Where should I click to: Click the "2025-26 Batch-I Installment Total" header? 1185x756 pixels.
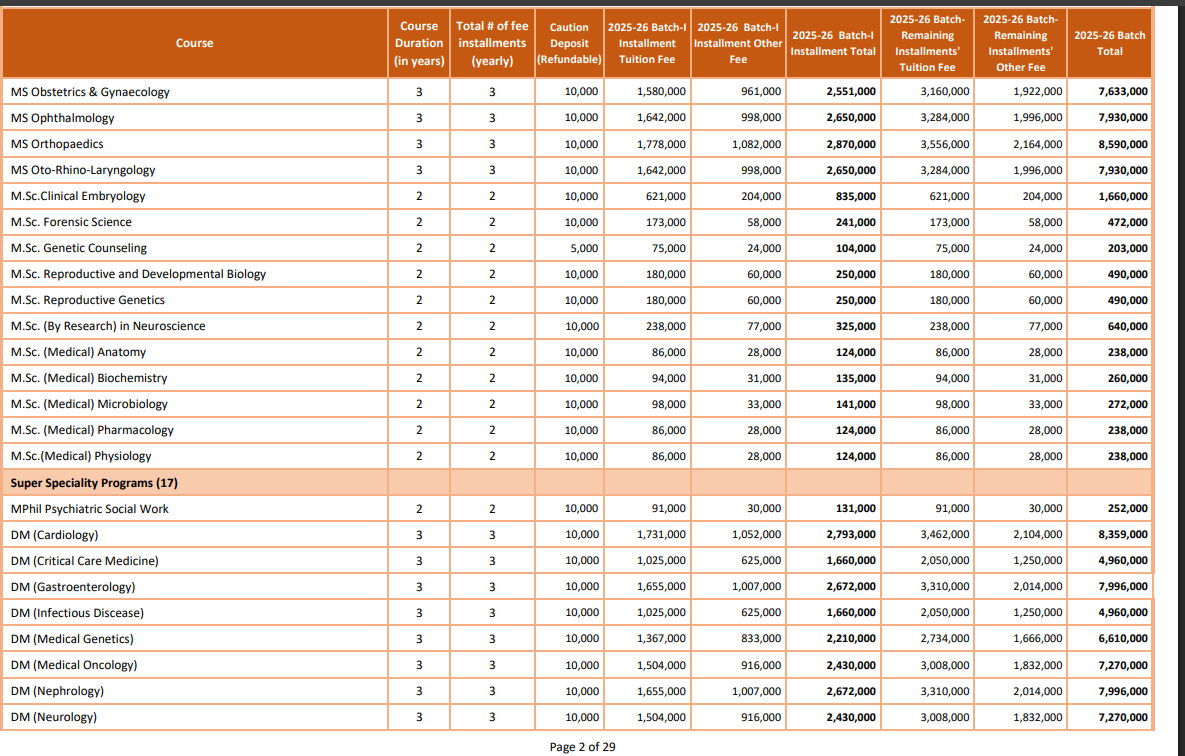click(x=833, y=43)
